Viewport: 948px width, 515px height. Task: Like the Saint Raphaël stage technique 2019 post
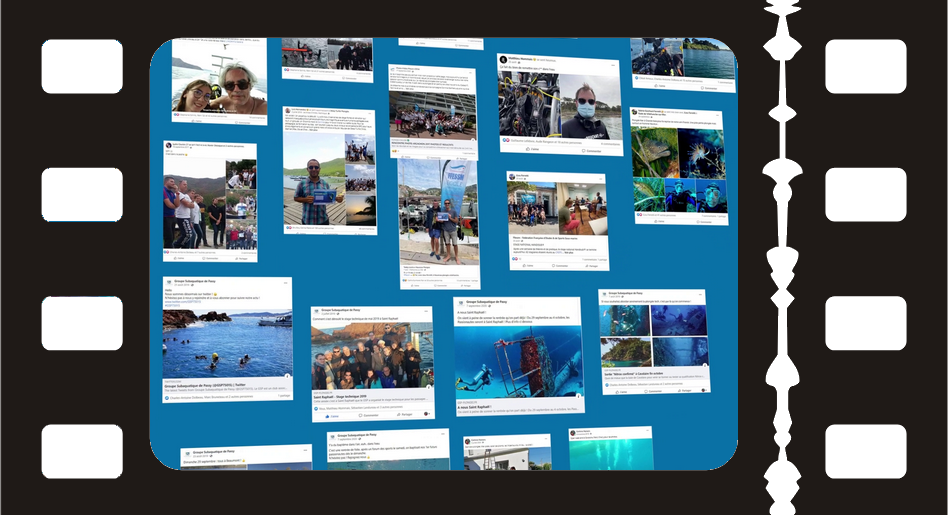click(333, 415)
